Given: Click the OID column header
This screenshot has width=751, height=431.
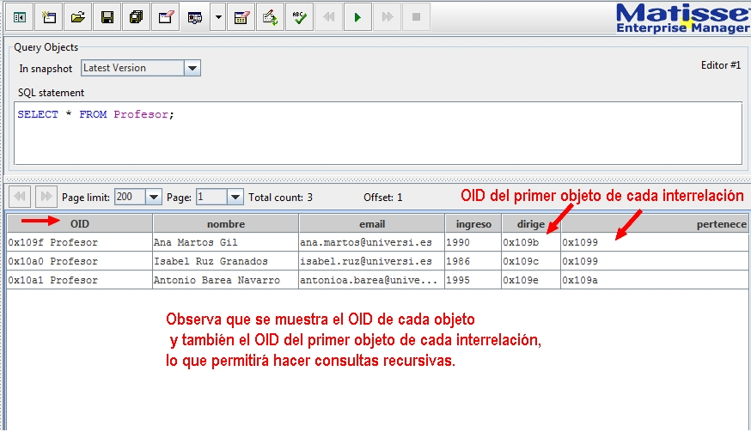Looking at the screenshot, I should tap(80, 224).
